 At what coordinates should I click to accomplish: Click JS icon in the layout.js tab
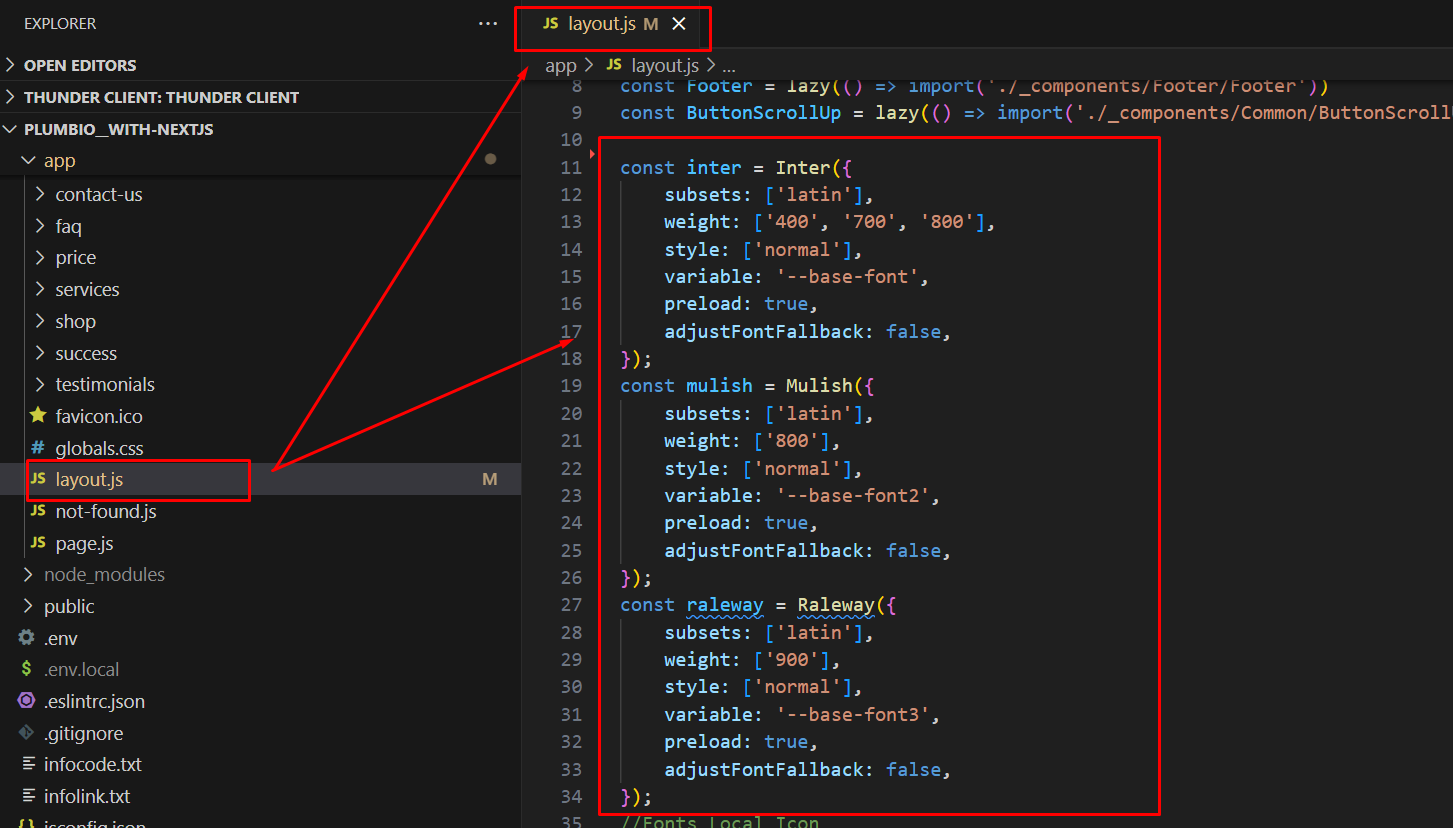550,24
